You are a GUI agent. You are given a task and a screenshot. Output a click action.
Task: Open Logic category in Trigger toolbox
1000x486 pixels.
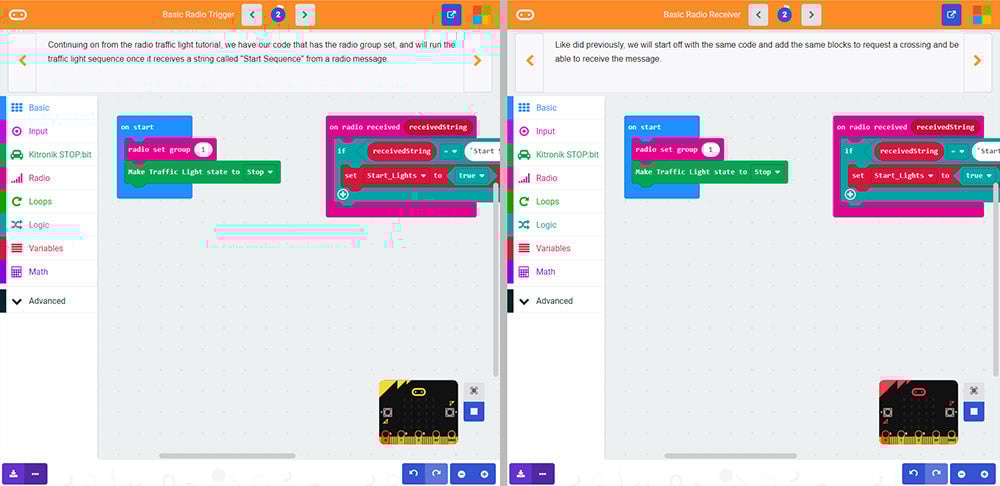click(x=49, y=225)
